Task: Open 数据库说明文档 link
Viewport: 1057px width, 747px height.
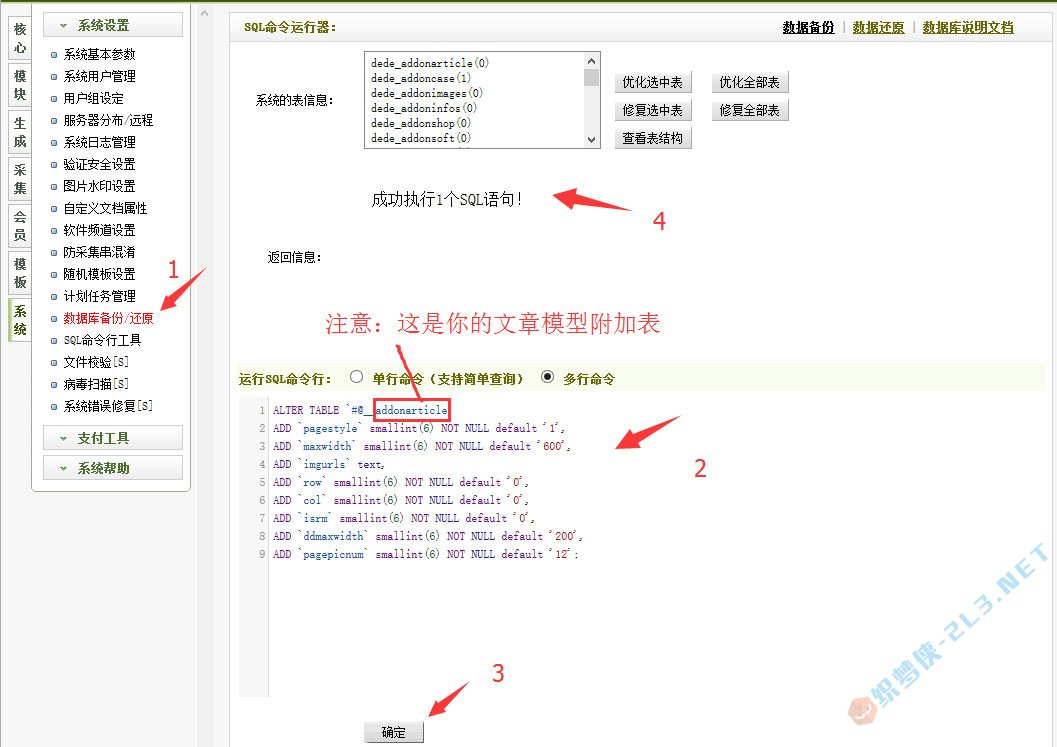Action: 967,27
